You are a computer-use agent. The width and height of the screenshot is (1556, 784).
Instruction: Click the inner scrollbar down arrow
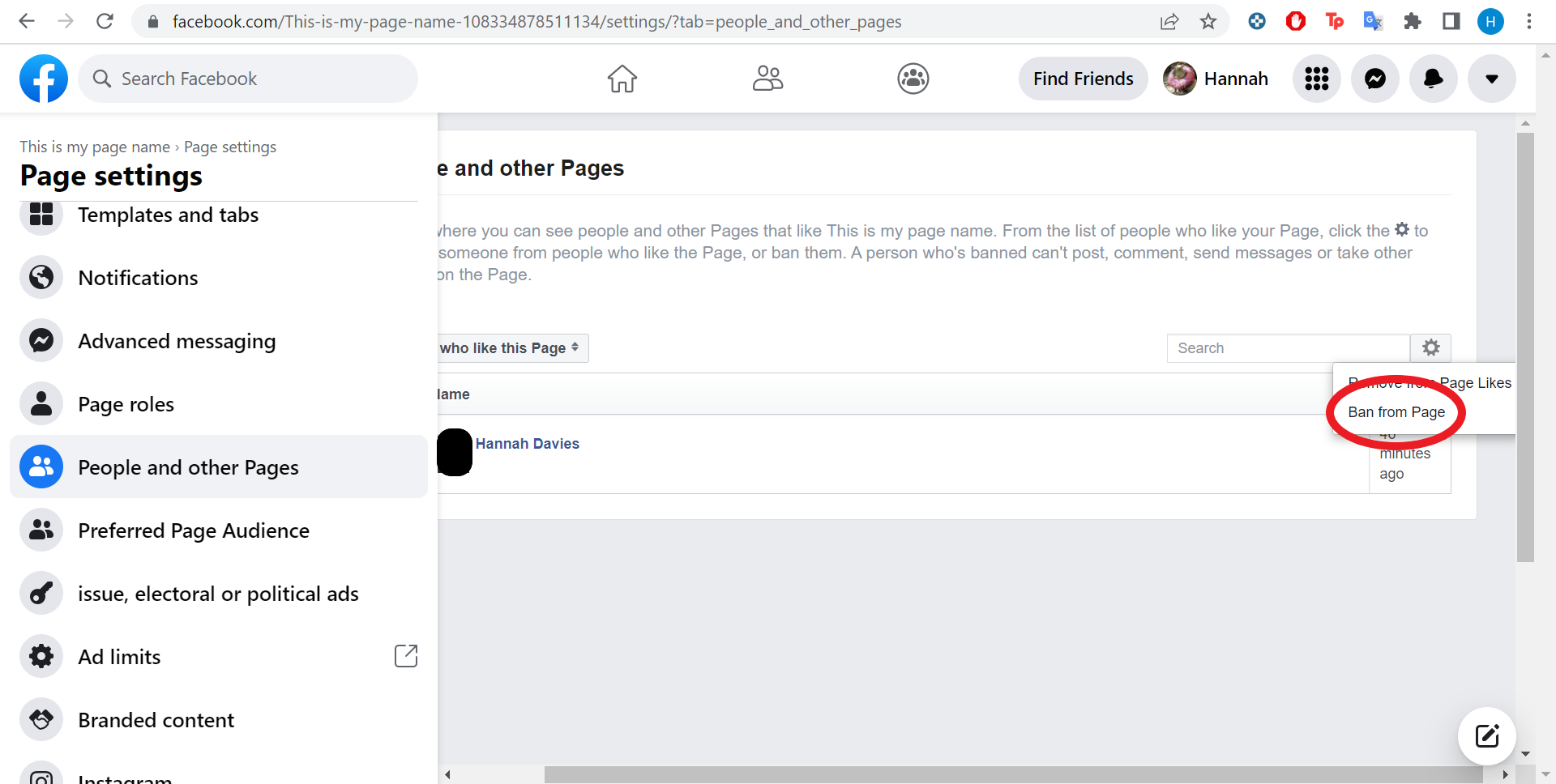point(1526,754)
